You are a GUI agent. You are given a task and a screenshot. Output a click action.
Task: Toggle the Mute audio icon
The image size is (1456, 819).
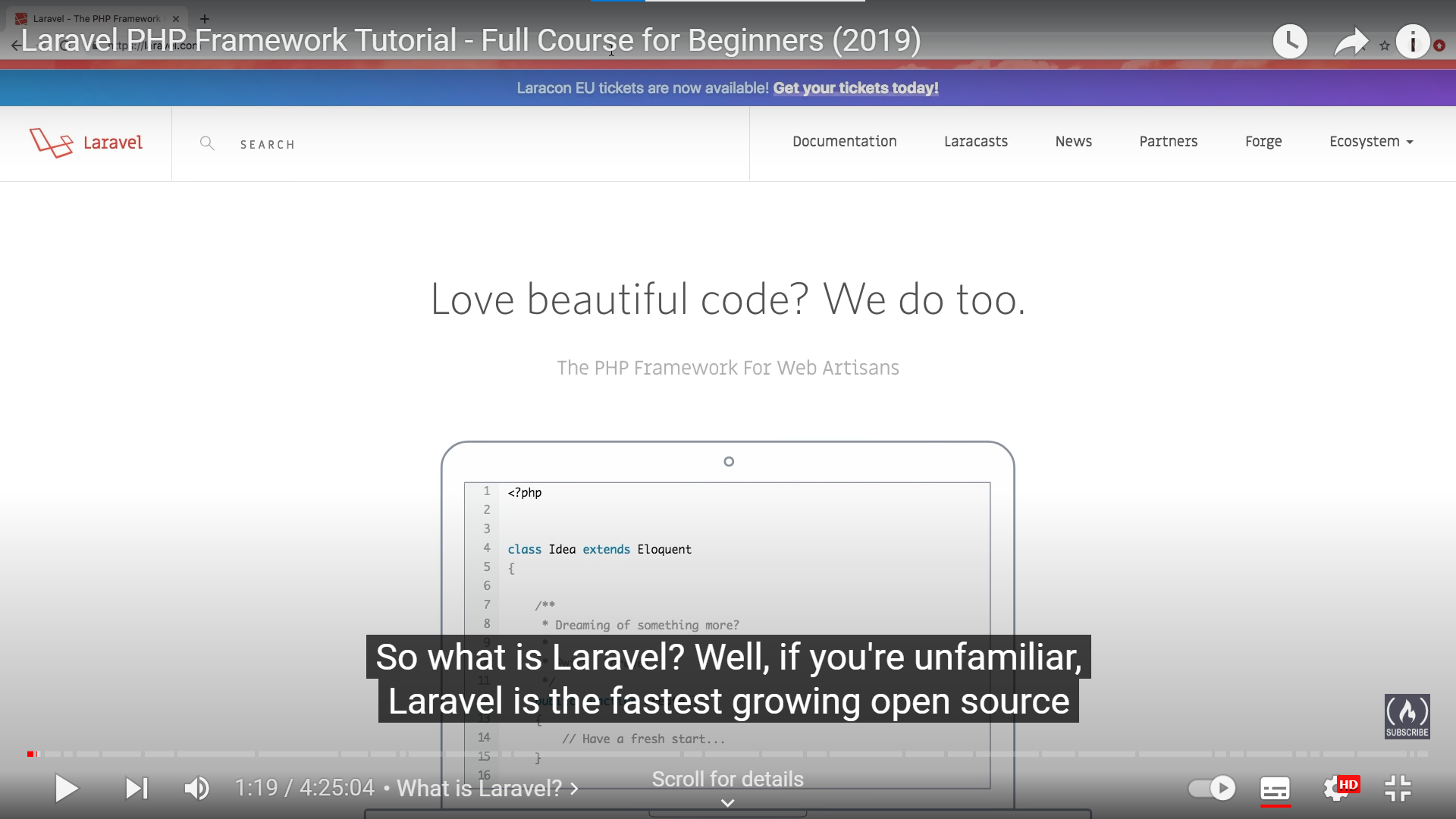[198, 789]
